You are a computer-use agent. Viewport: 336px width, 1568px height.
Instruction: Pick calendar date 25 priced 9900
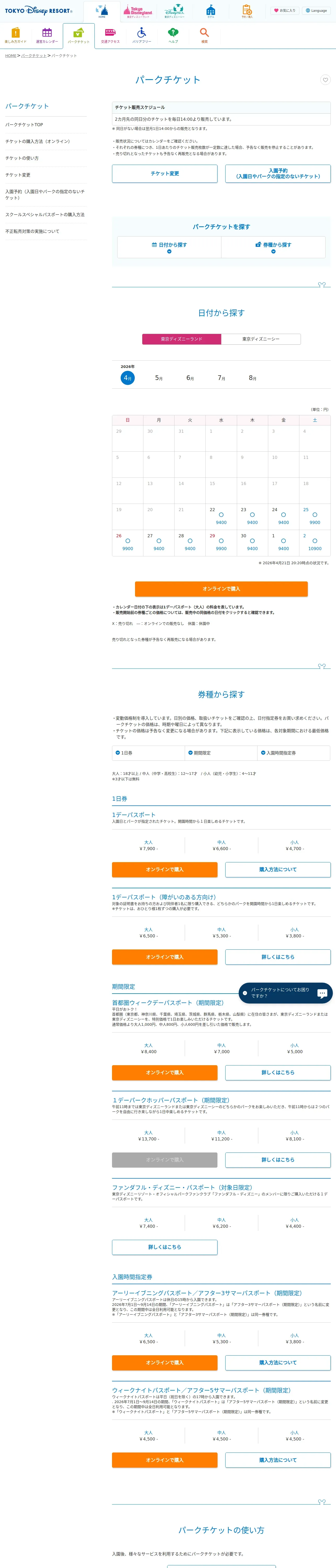pyautogui.click(x=315, y=517)
